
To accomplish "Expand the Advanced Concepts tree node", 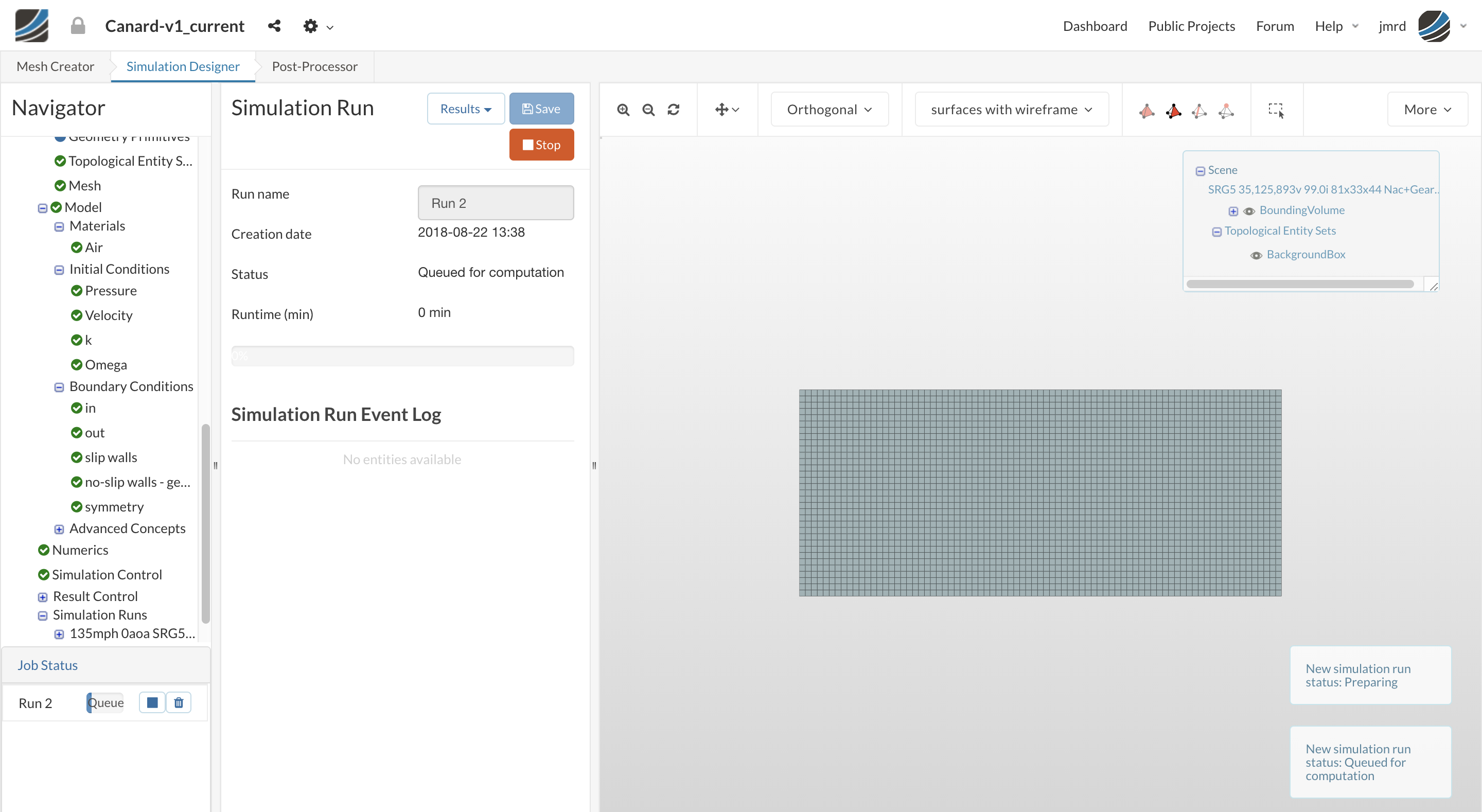I will click(x=59, y=529).
